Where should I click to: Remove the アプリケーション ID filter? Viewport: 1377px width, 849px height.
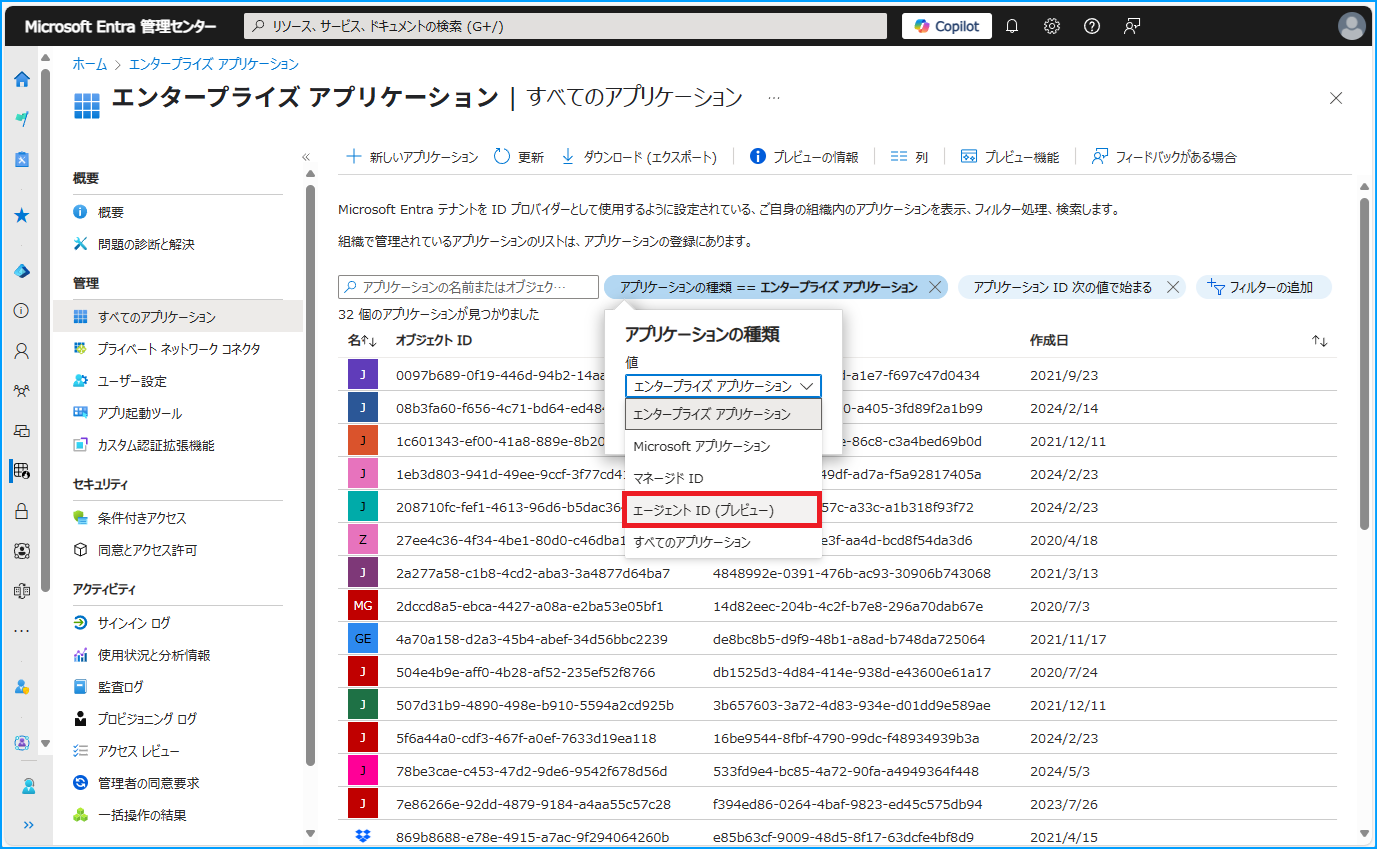1174,287
